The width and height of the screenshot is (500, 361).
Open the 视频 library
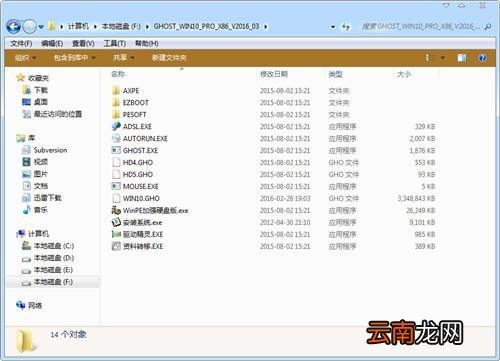35,162
